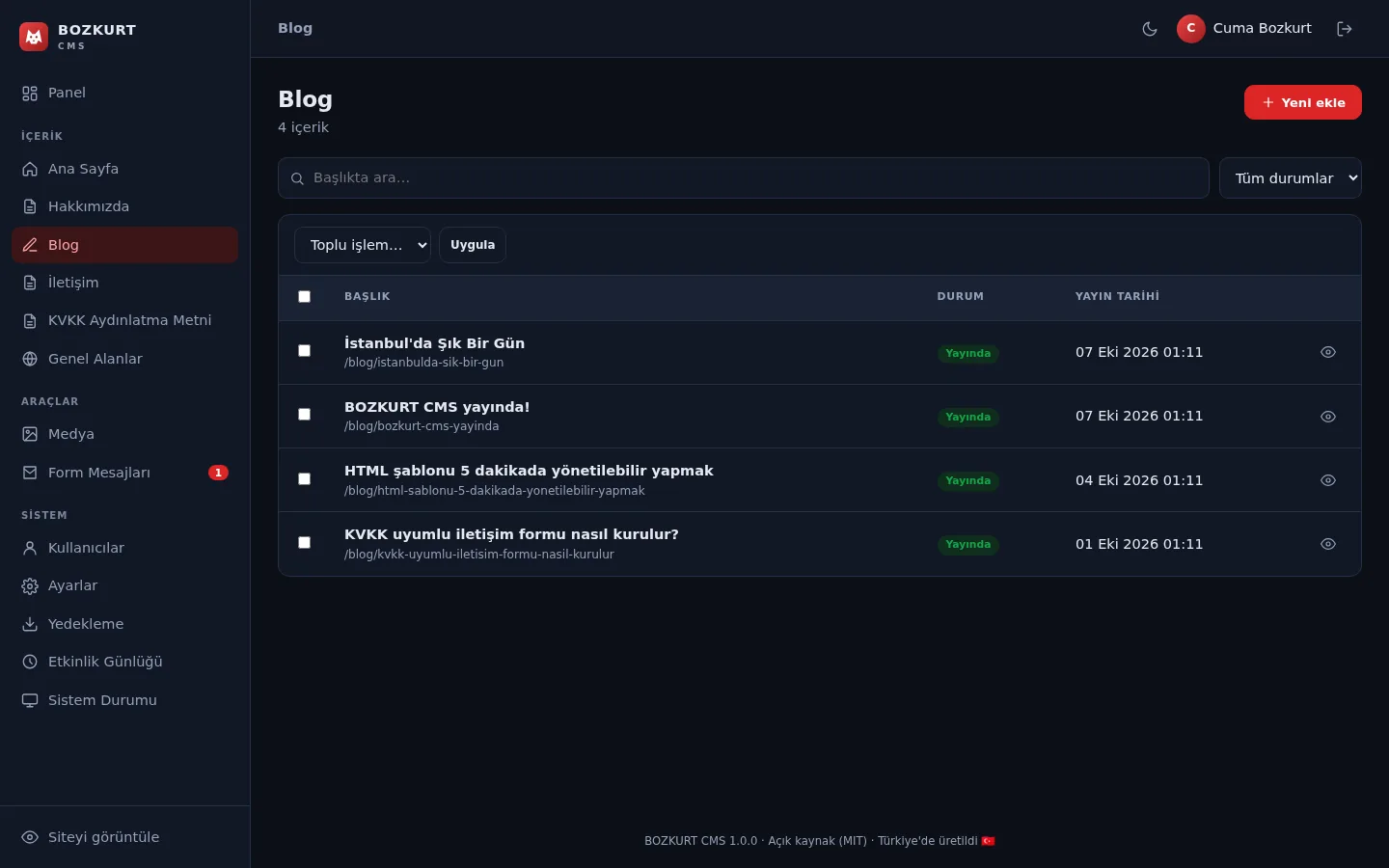Click the Ayarlar gear icon
This screenshot has height=868, width=1389.
tap(30, 585)
